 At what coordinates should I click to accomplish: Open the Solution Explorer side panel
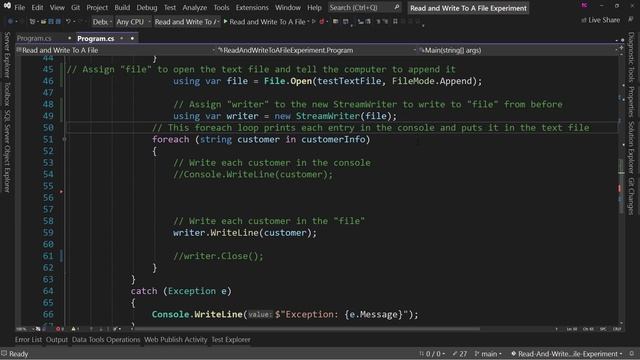tap(631, 147)
